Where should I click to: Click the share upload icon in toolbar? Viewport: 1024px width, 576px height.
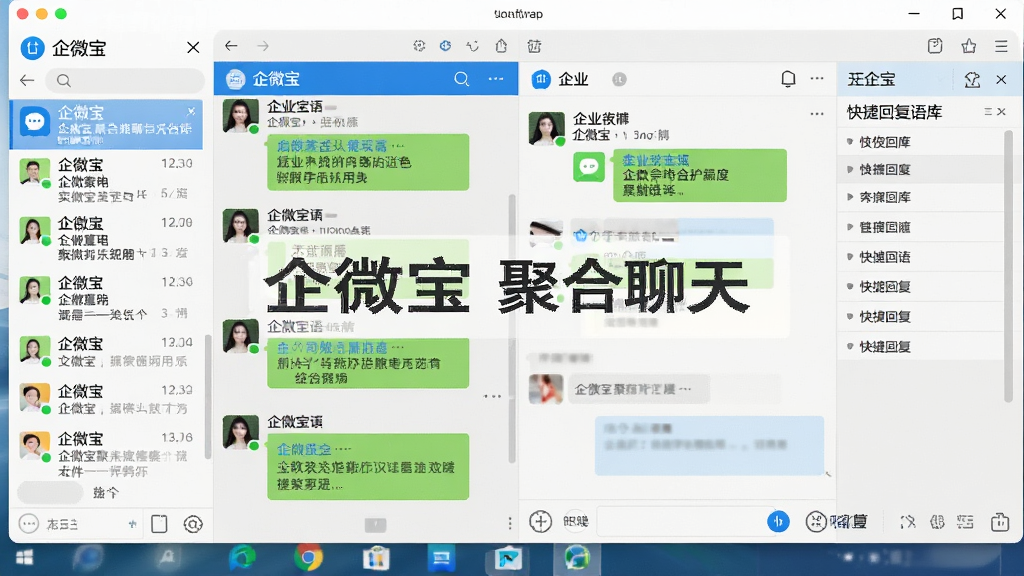[501, 46]
